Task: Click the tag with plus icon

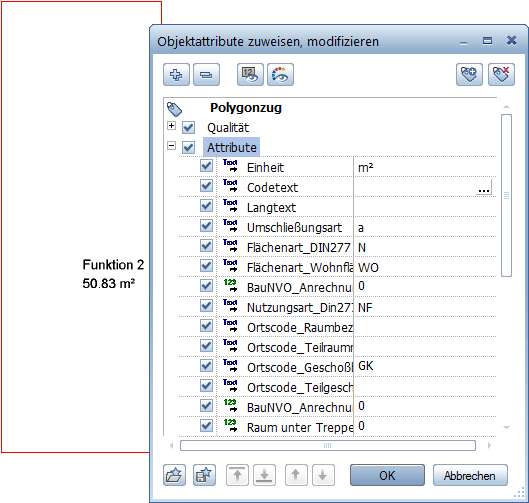Action: 469,75
